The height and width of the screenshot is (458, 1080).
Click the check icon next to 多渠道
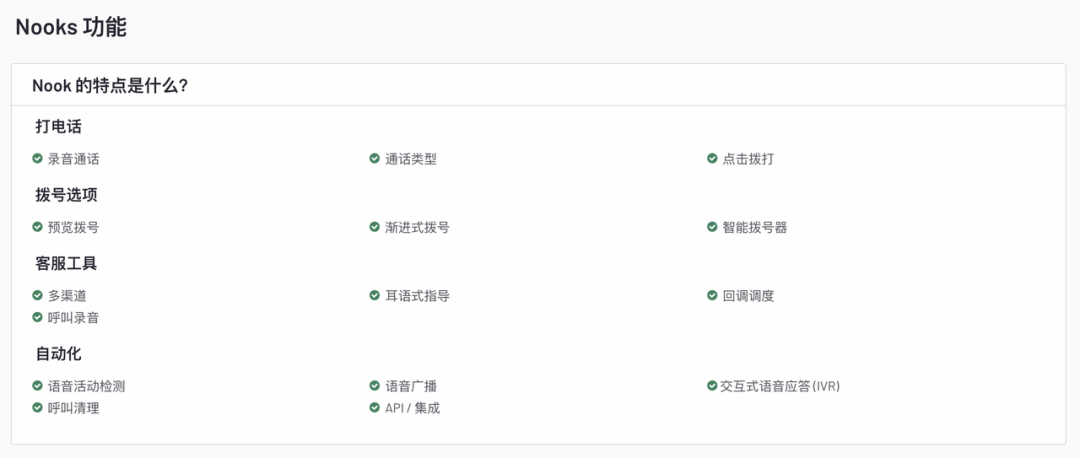(x=38, y=295)
